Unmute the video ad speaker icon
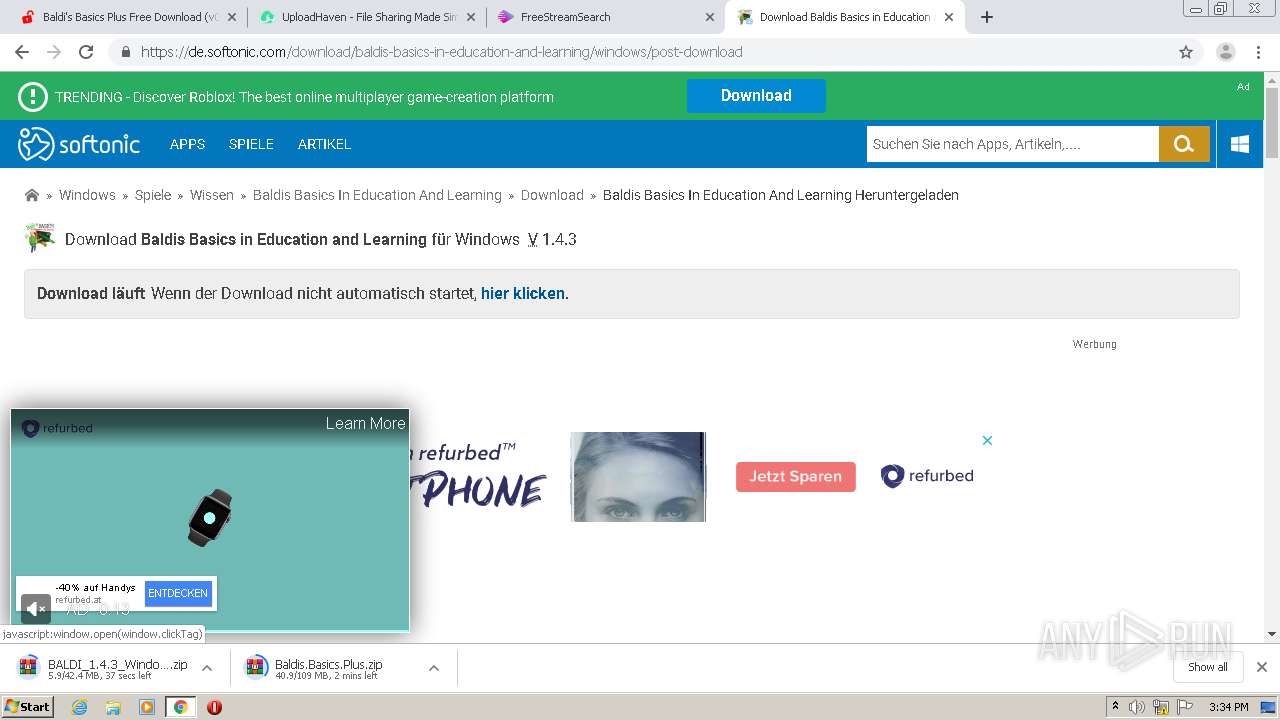This screenshot has height=720, width=1280. (36, 608)
